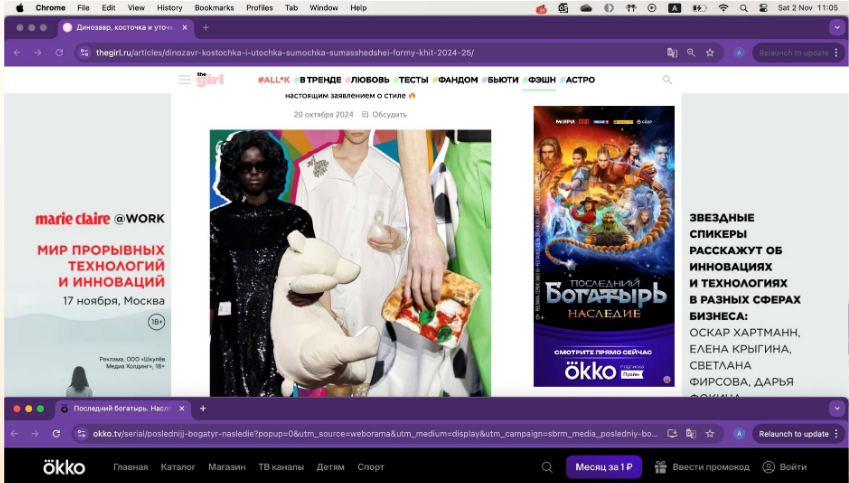The height and width of the screenshot is (483, 849).
Task: Click Войти to sign in on Okko
Action: [785, 467]
